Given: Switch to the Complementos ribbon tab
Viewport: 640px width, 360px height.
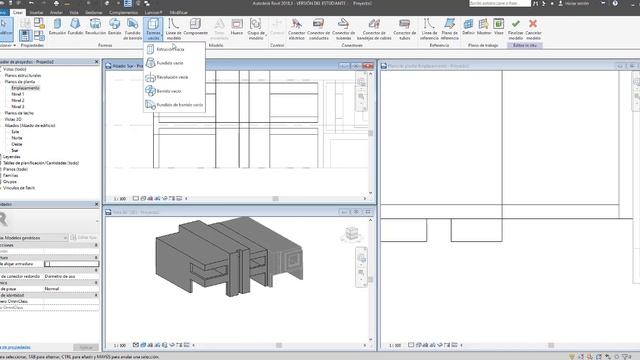Looking at the screenshot, I should point(123,12).
